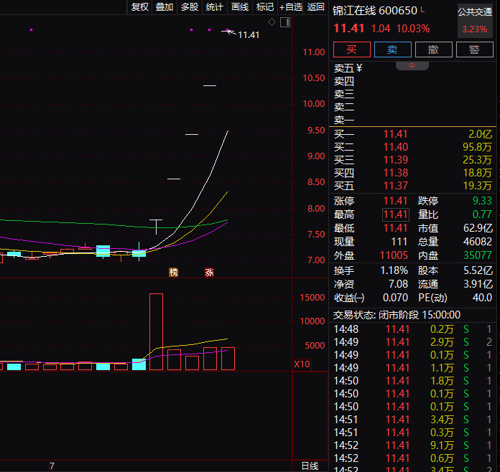This screenshot has width=500, height=472.
Task: Toggle the side panel layout icon
Action: pyautogui.click(x=285, y=22)
